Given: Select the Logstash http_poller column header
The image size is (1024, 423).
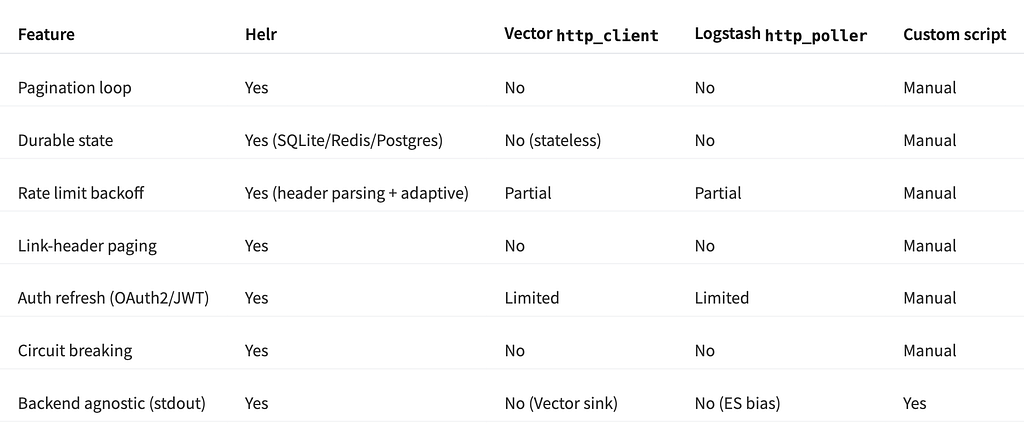Looking at the screenshot, I should tap(781, 35).
